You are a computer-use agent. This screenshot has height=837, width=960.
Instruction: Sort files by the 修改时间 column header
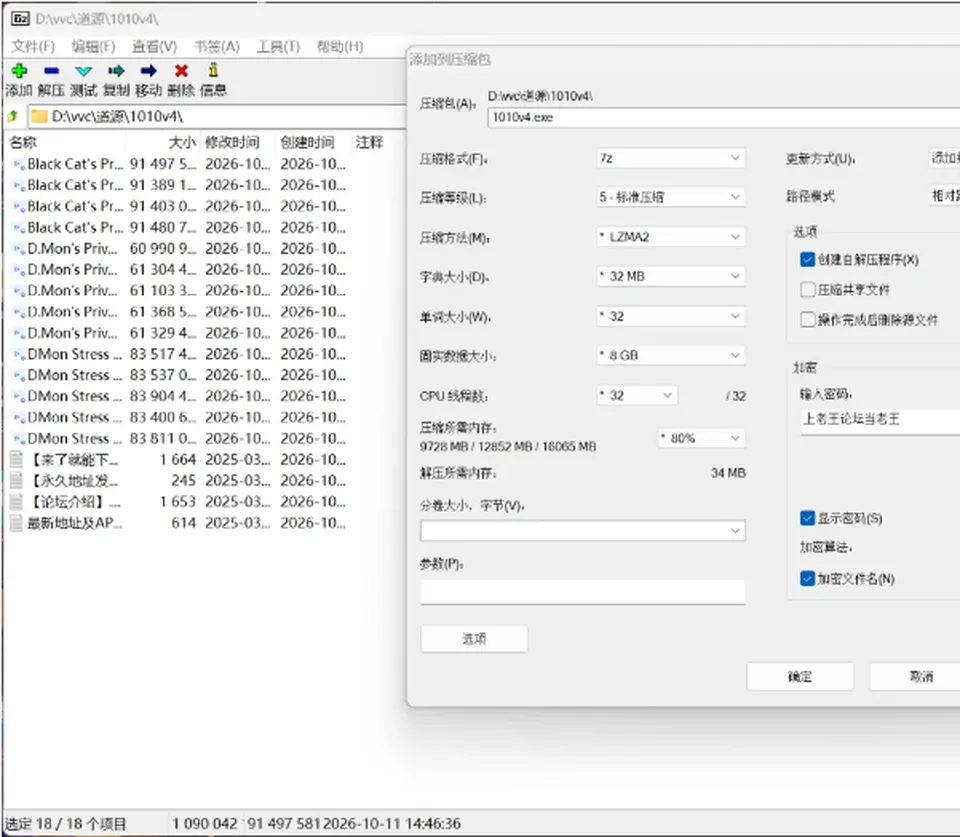point(238,143)
